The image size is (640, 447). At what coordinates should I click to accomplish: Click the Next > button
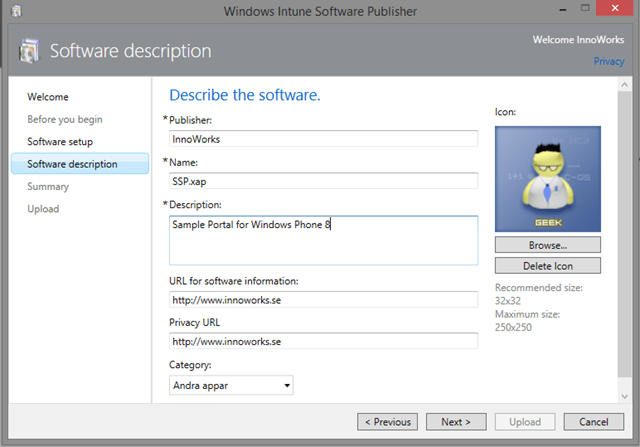pos(456,422)
